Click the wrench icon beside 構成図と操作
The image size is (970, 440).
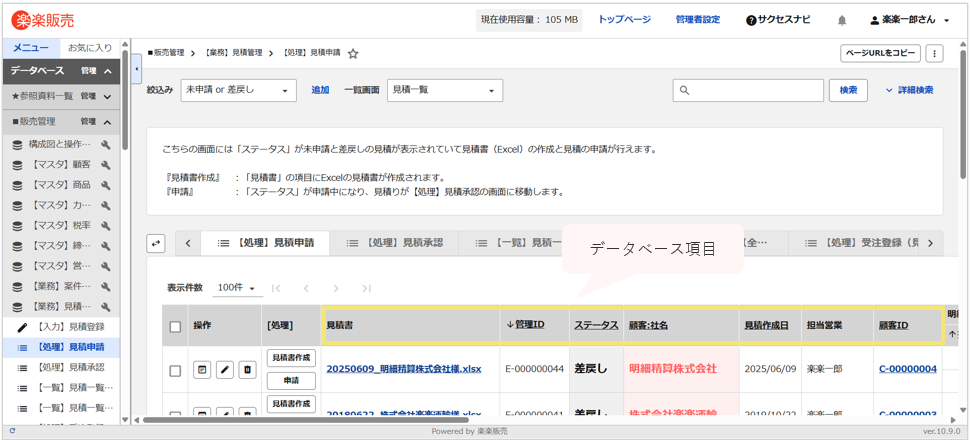pos(105,145)
